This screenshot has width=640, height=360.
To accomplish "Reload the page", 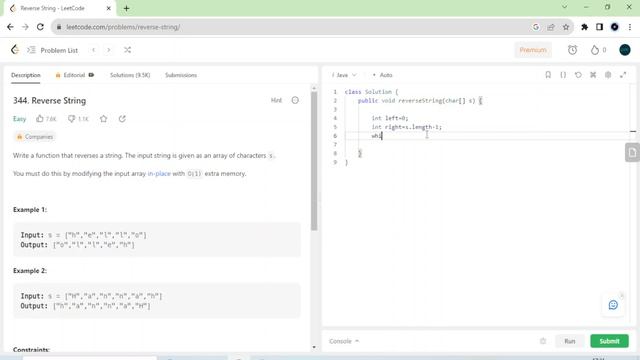I will pos(40,27).
